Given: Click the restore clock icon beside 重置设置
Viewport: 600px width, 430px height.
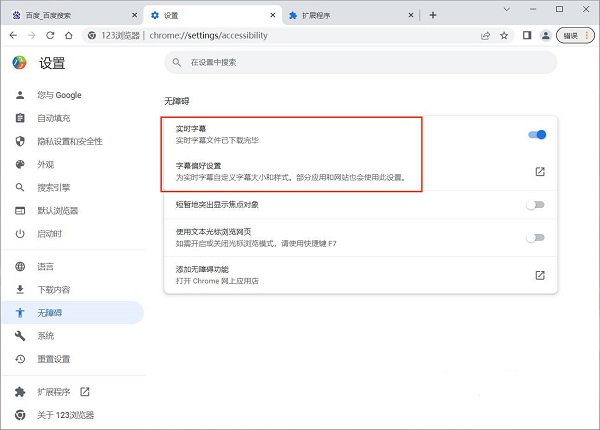Looking at the screenshot, I should pos(20,359).
